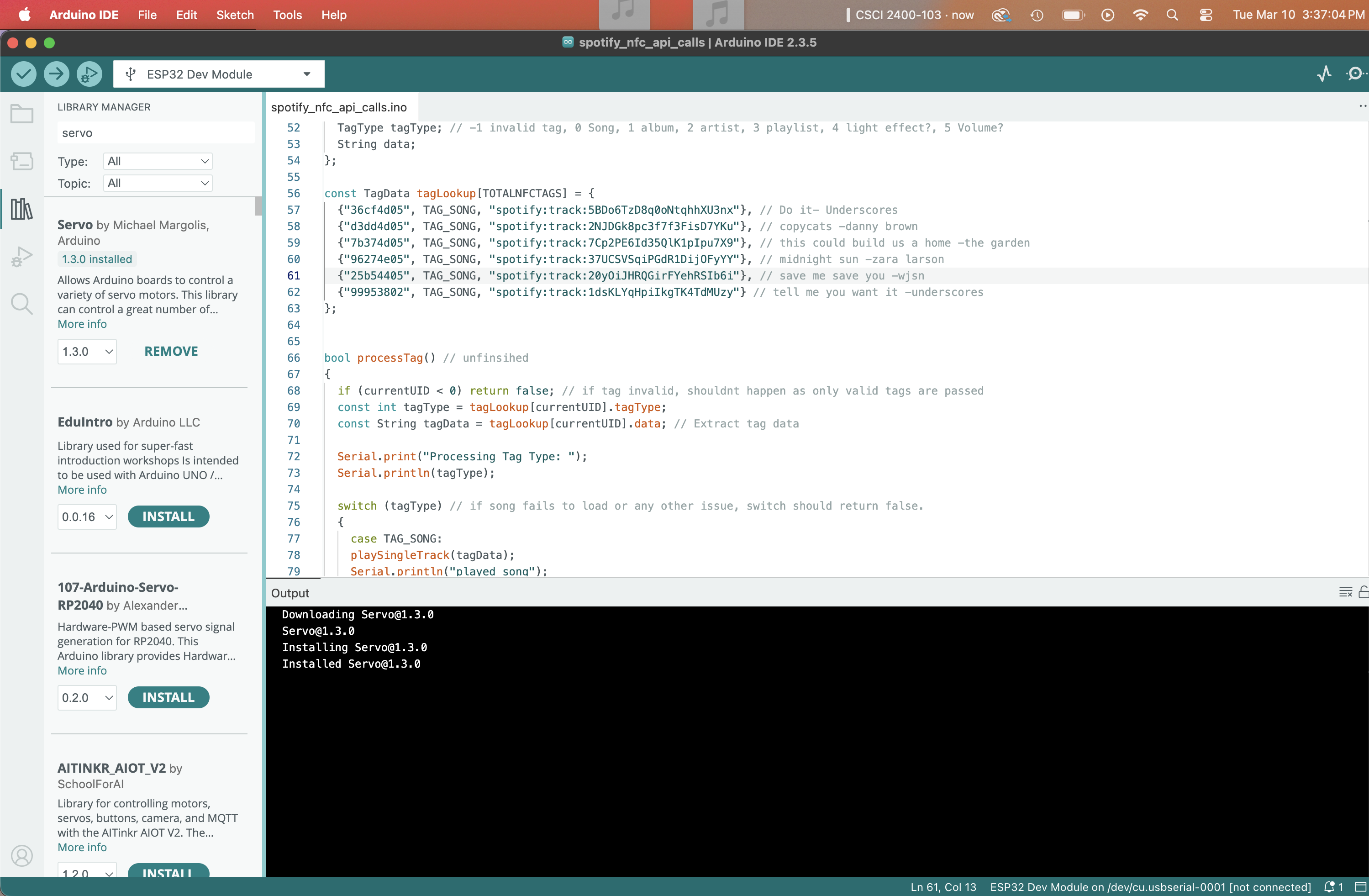
Task: Open the Type filter dropdown
Action: (157, 161)
